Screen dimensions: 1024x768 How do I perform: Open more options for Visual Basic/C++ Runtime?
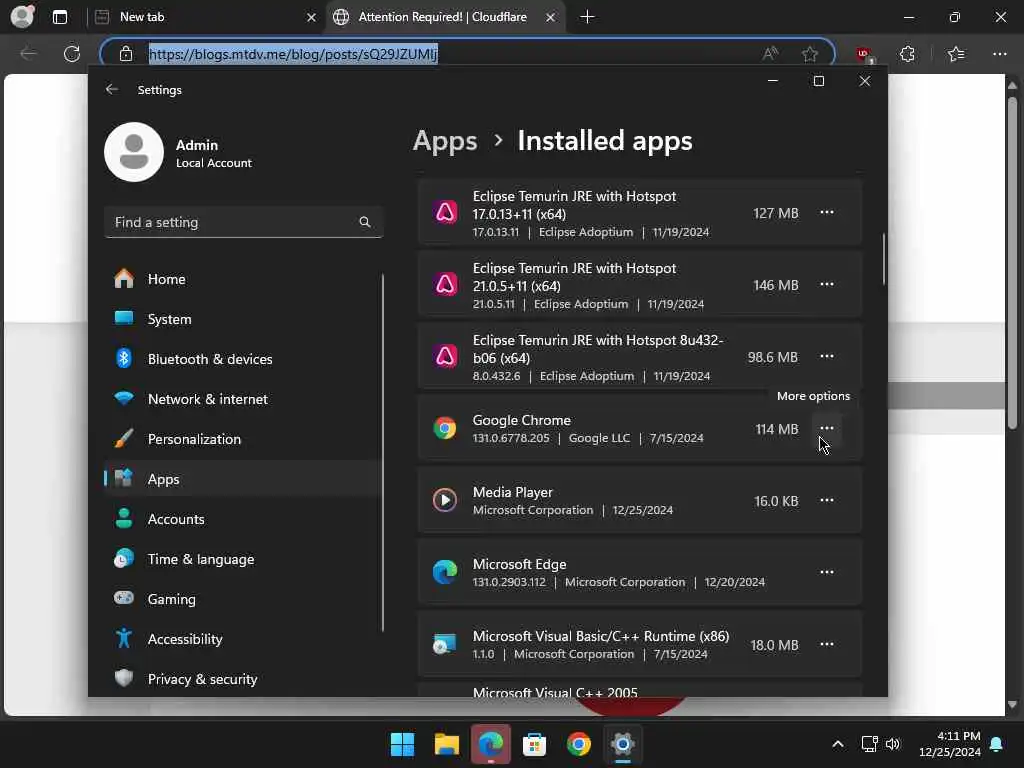point(827,644)
